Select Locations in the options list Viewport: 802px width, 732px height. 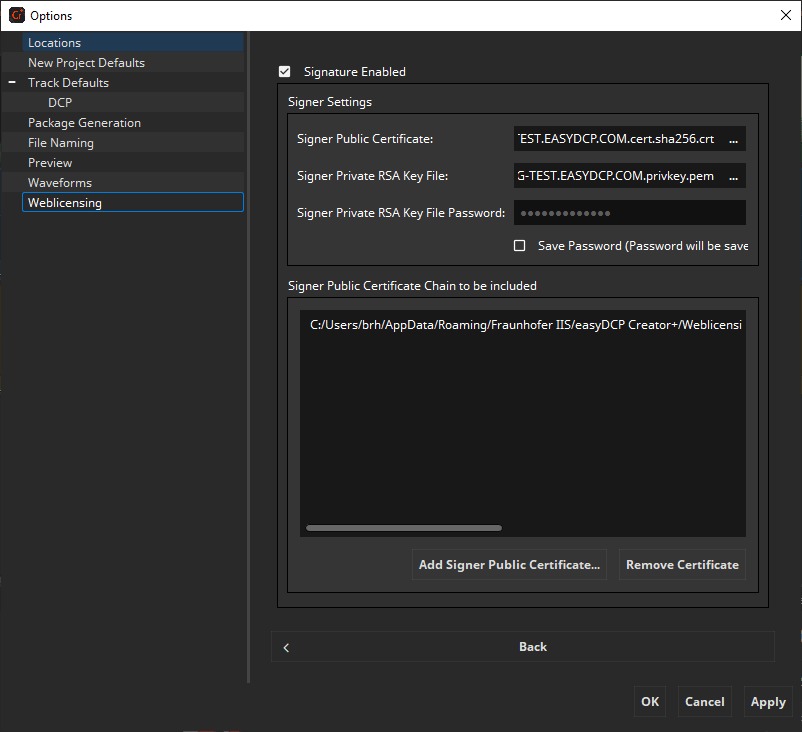55,43
